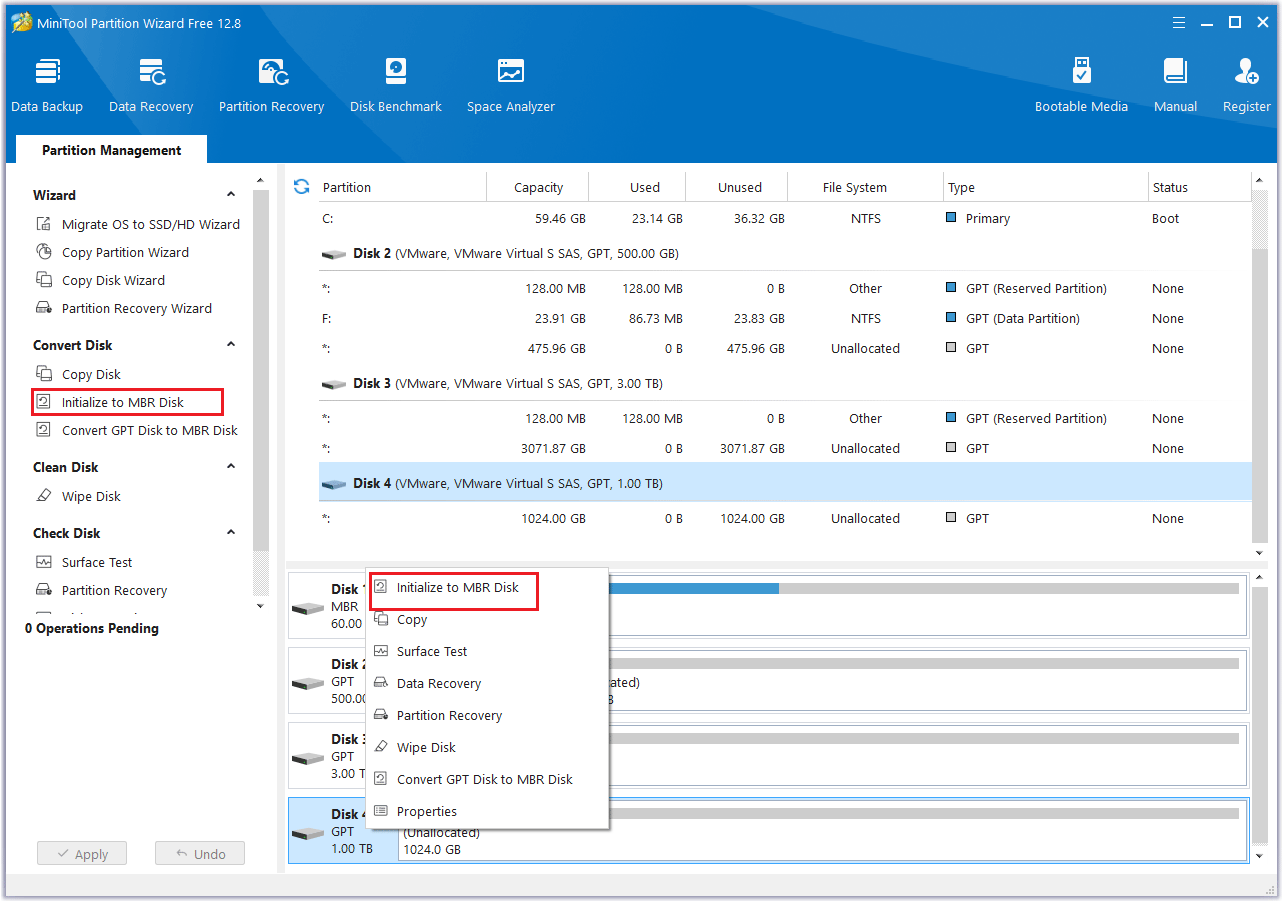Open Partition Recovery Wizard in the sidebar
Image resolution: width=1284 pixels, height=902 pixels.
click(124, 308)
